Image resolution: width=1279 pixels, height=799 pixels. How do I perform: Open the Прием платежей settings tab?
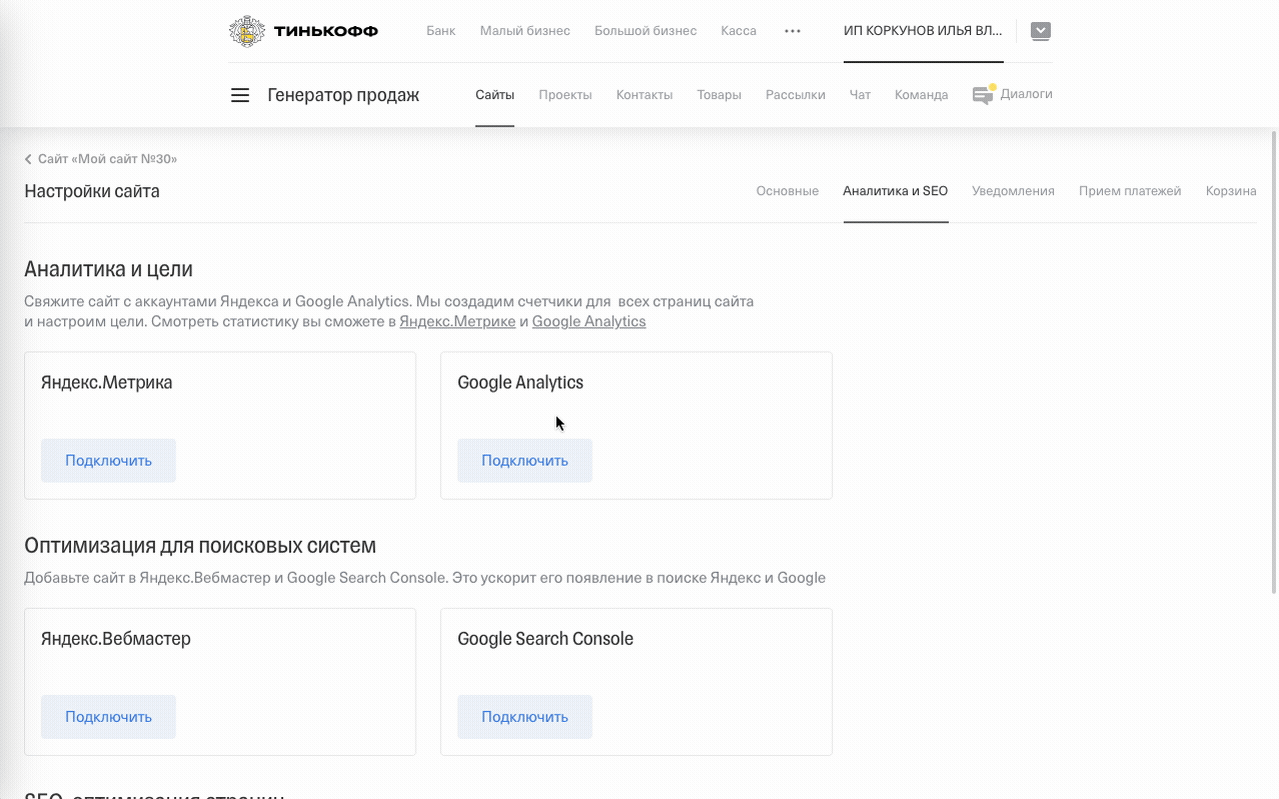[x=1130, y=191]
